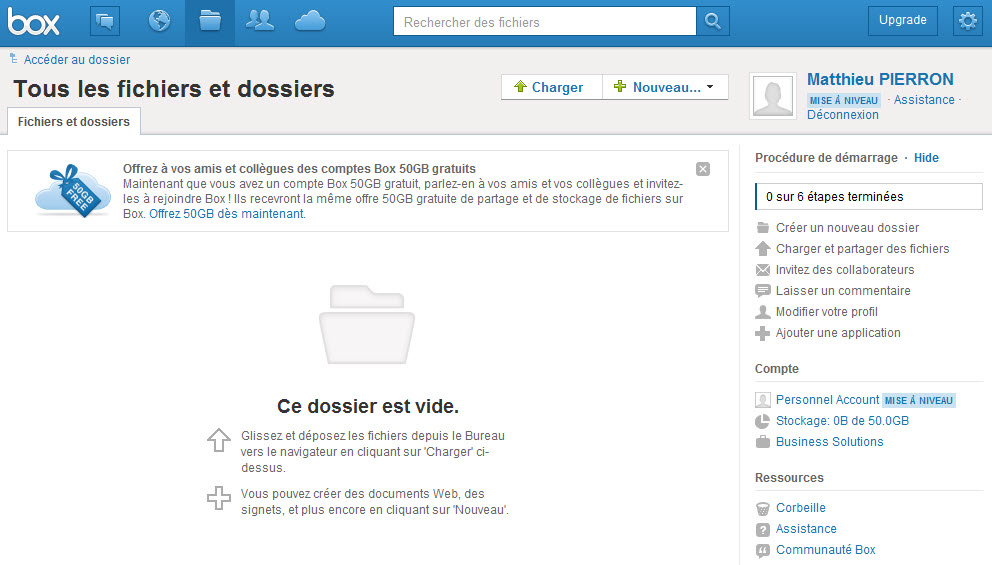Click the plus icon beside Vous pouvez créer
Image resolution: width=992 pixels, height=565 pixels.
219,498
